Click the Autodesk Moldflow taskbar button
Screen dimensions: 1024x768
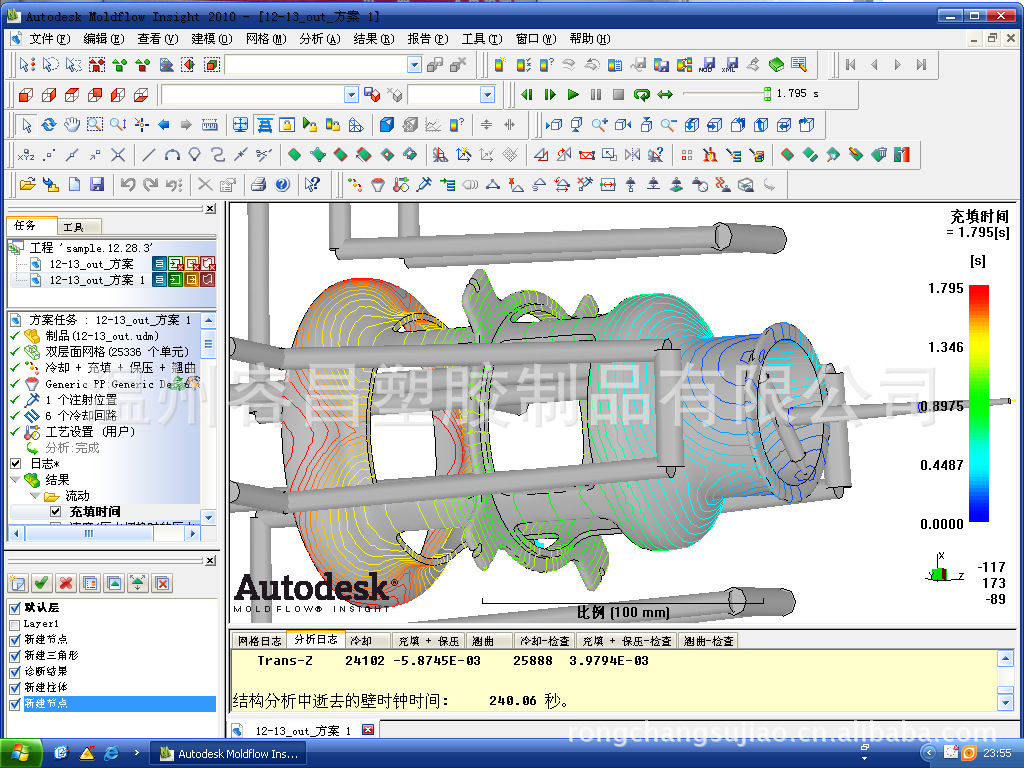pos(229,754)
